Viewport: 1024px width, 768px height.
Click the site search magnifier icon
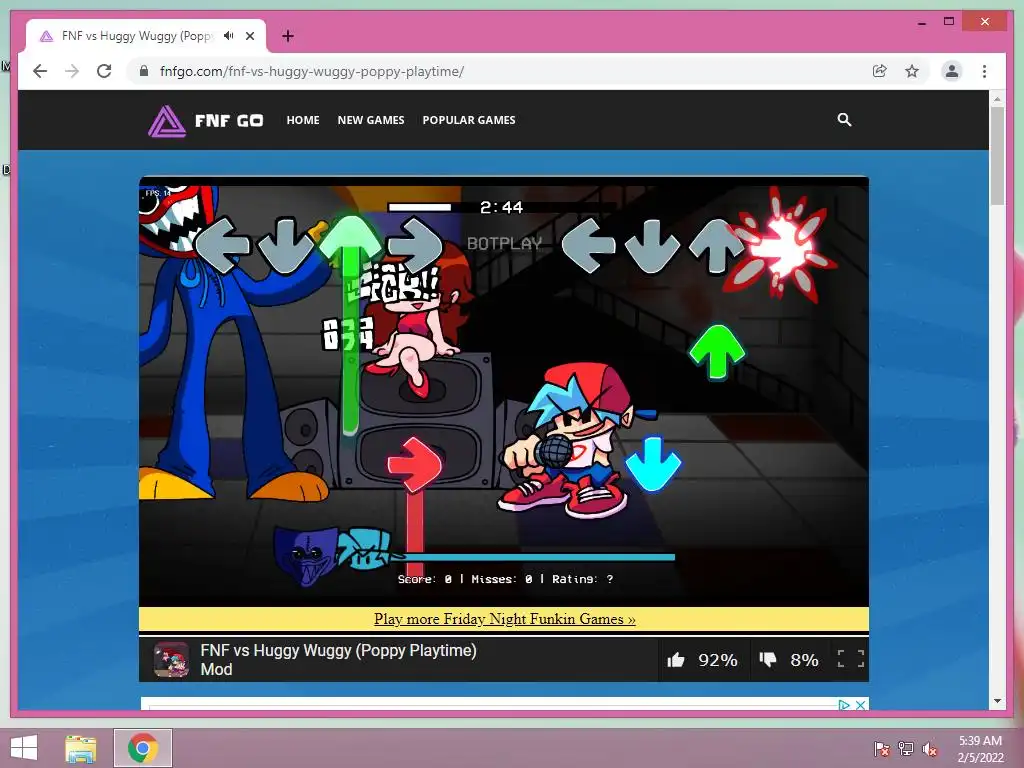click(x=844, y=120)
